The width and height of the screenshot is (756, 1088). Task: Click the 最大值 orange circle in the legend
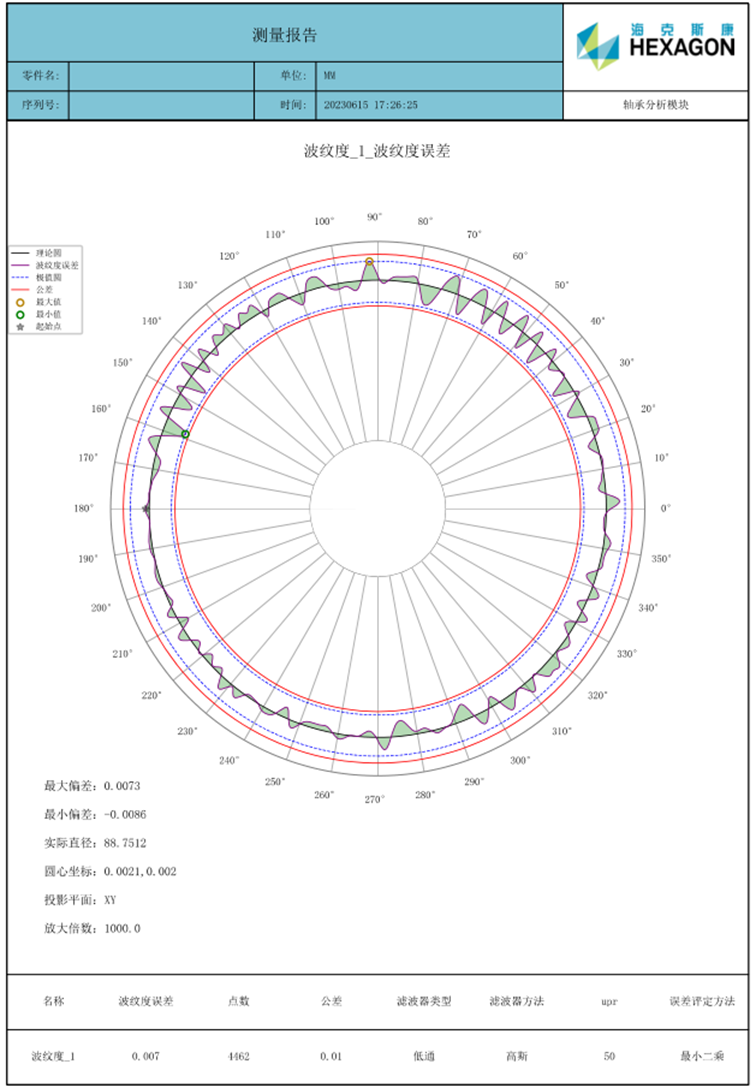click(x=20, y=302)
